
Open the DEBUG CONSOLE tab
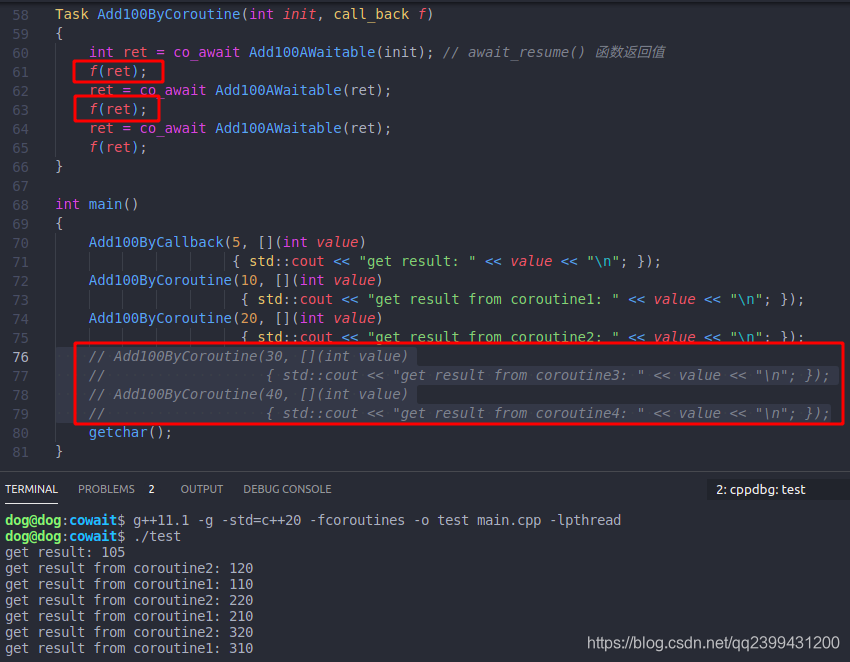click(x=287, y=489)
